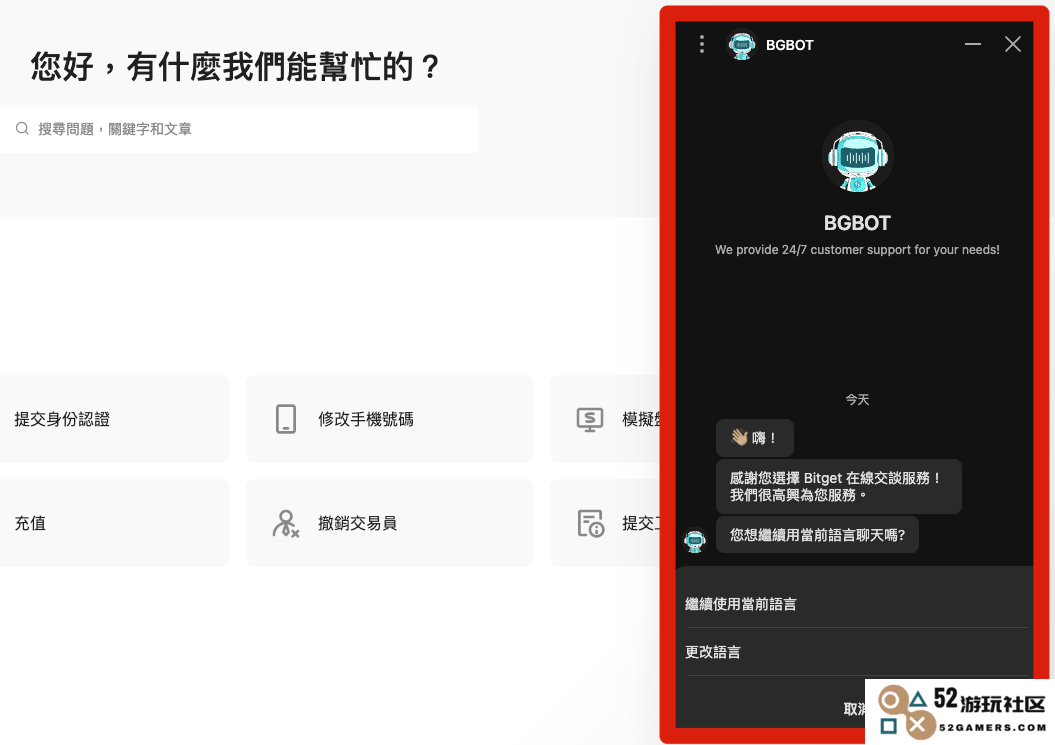Viewport: 1055px width, 745px height.
Task: Click the message 您想繼續用當前語言聊天嗎?
Action: 817,535
